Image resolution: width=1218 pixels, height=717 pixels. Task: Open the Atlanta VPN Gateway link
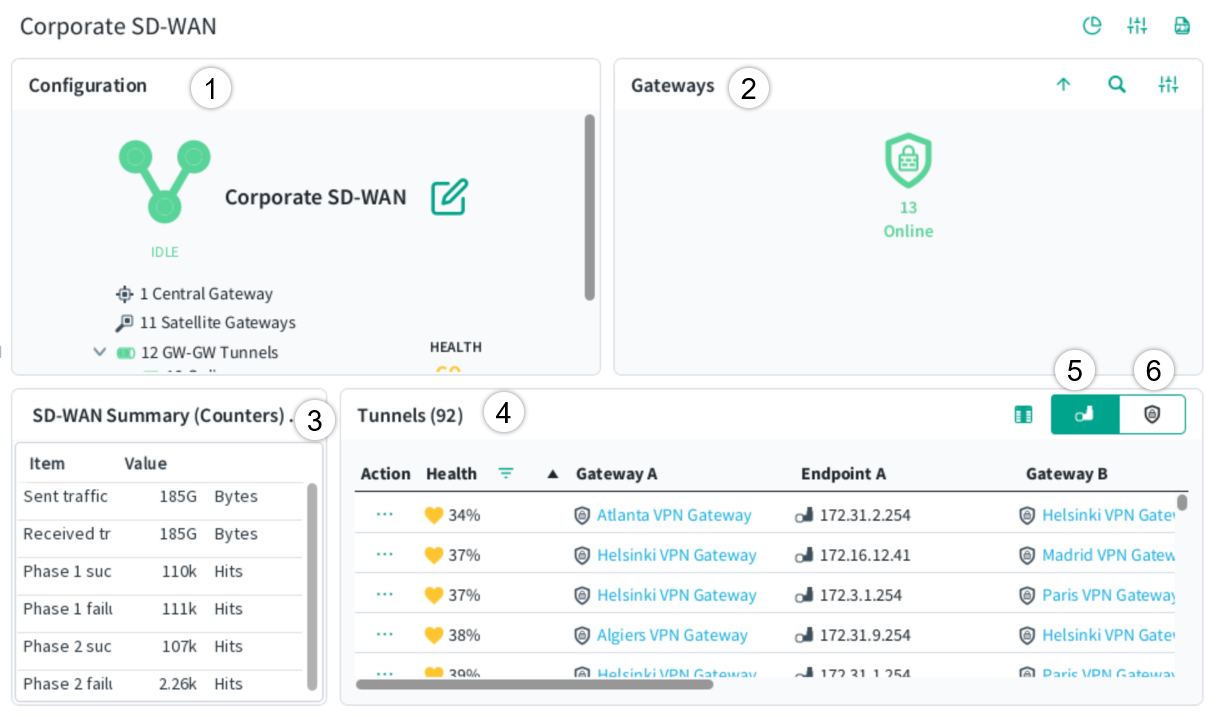point(673,515)
